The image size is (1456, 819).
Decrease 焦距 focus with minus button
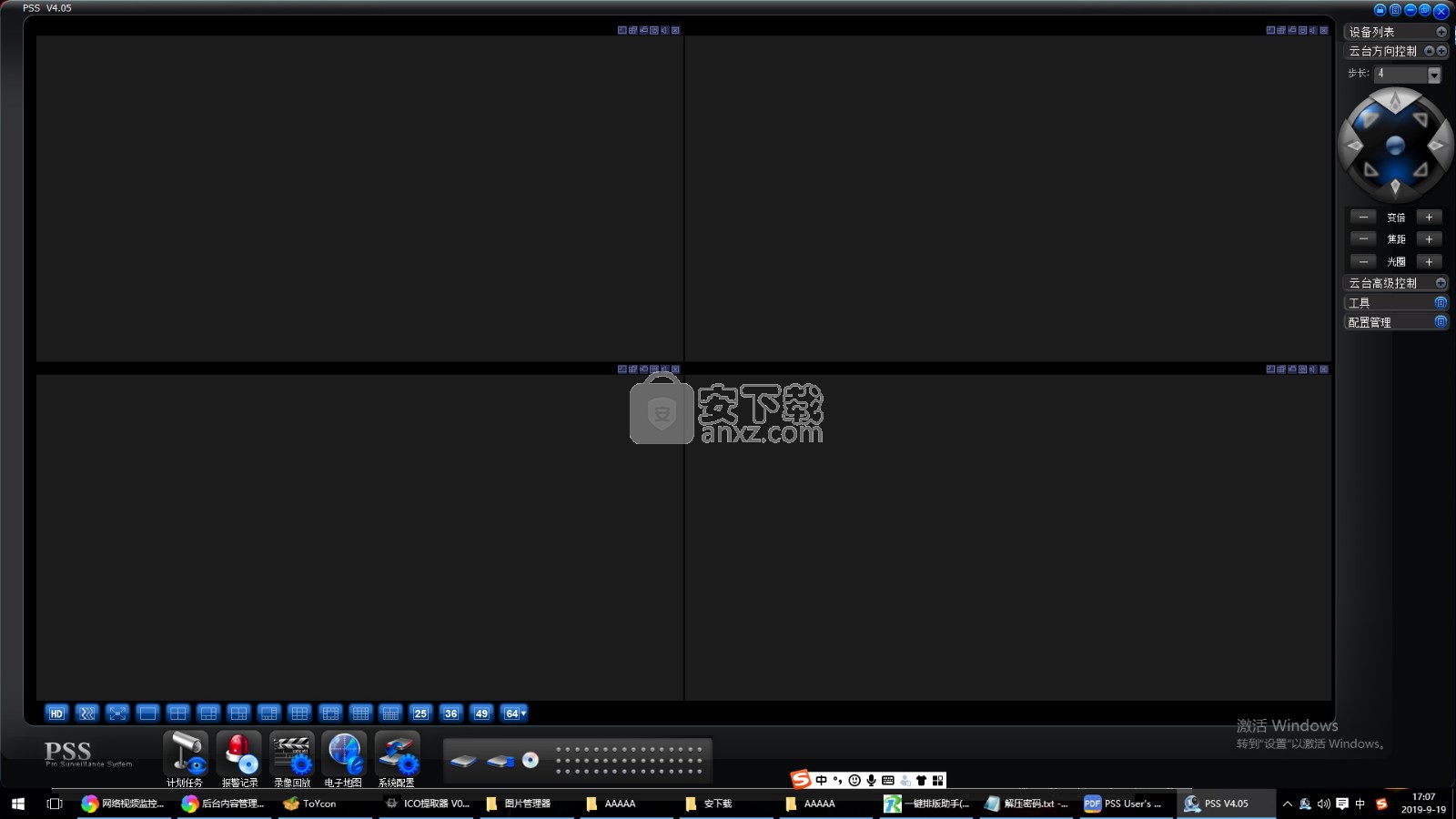tap(1363, 239)
